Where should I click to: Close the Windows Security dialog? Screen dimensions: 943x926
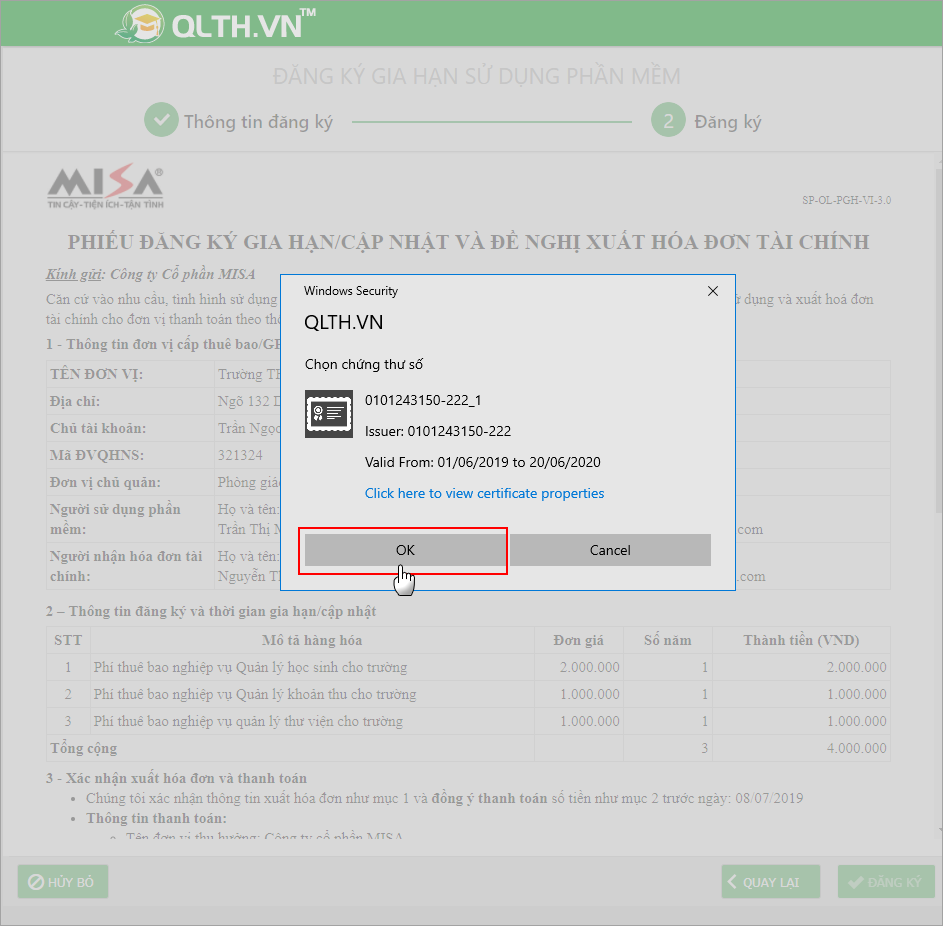click(x=713, y=291)
